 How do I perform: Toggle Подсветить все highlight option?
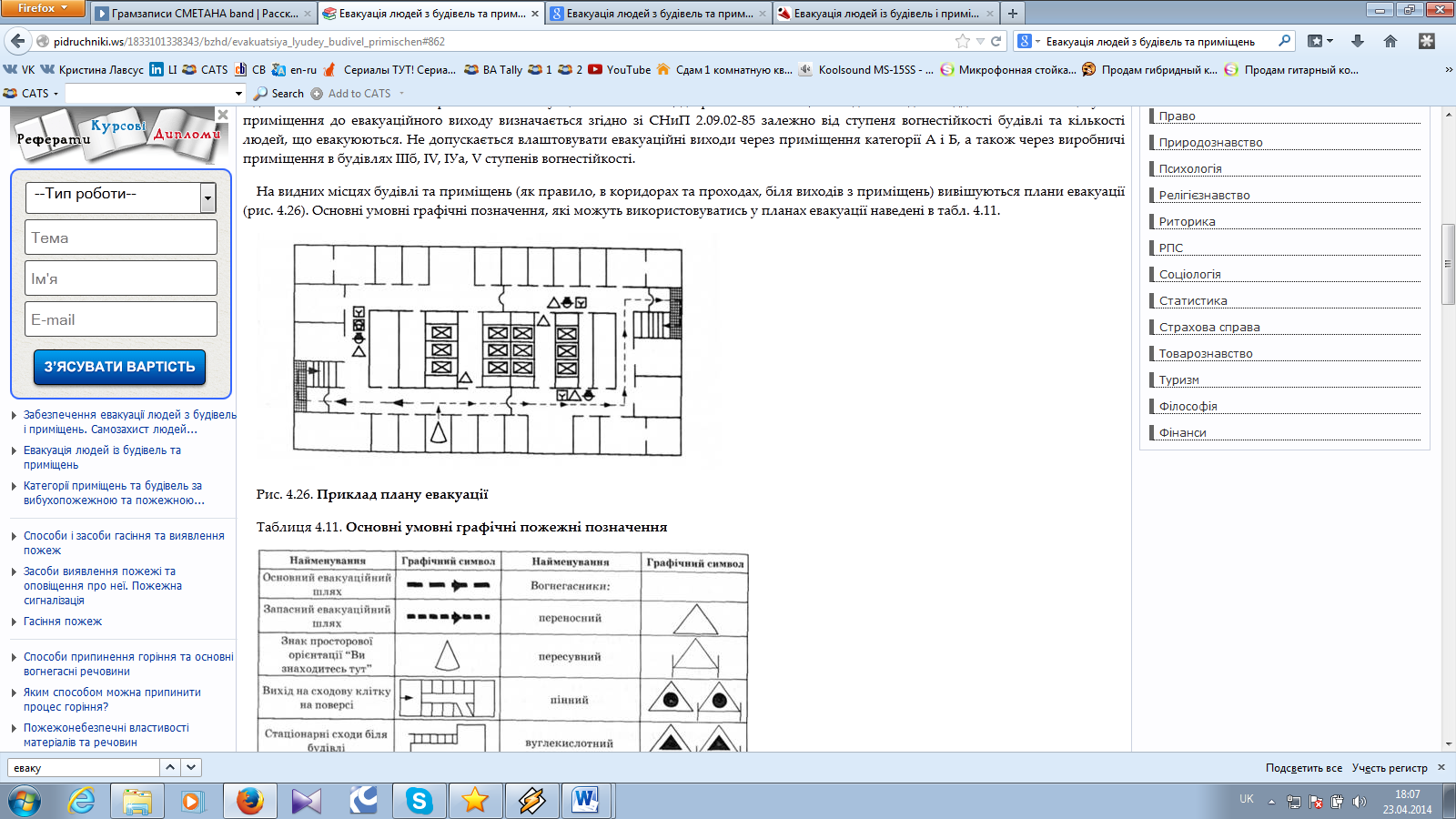(1303, 768)
